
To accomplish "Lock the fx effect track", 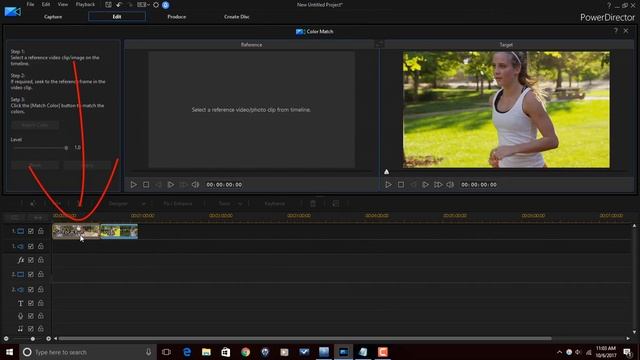I will pyautogui.click(x=41, y=260).
